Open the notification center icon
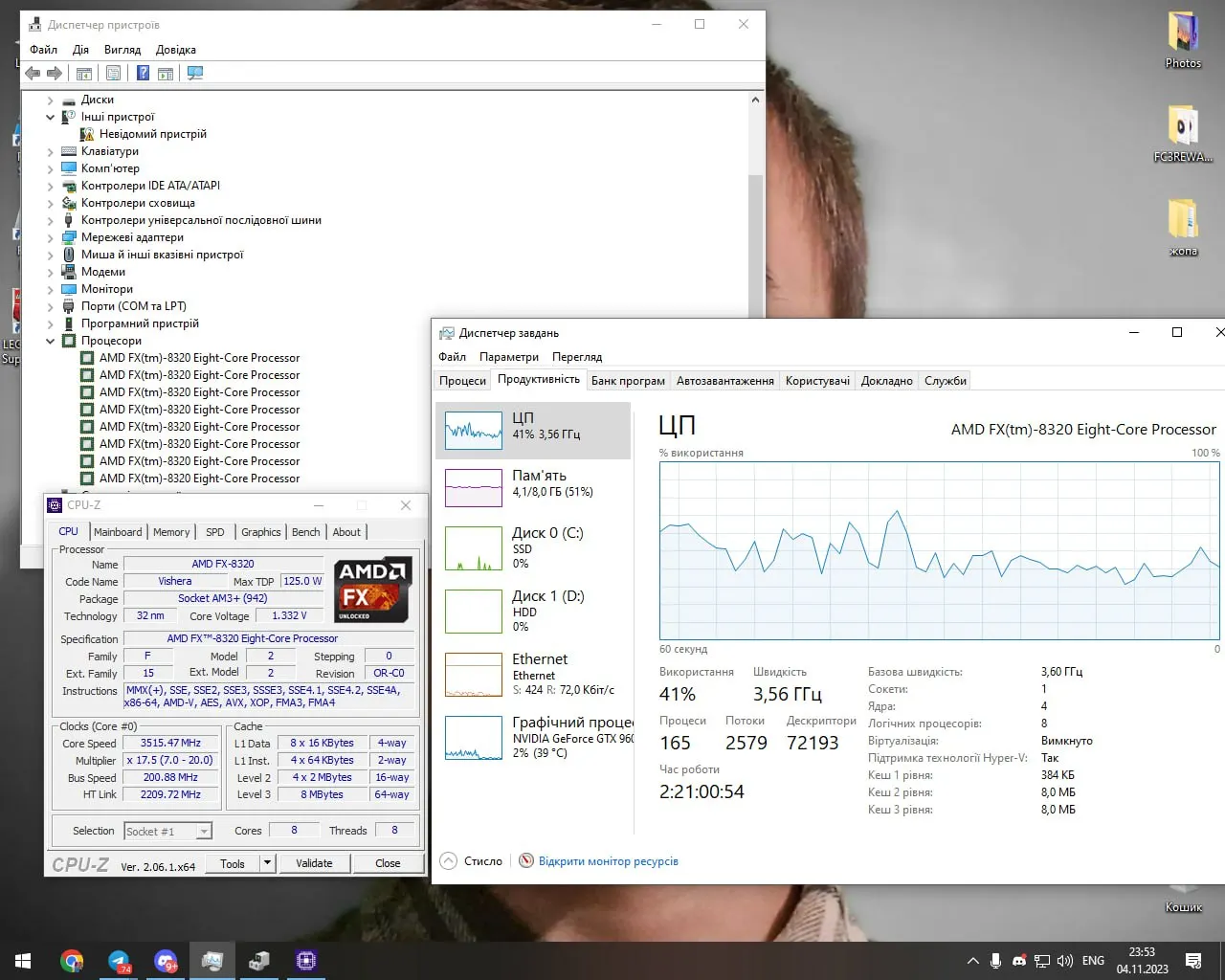 tap(1193, 961)
